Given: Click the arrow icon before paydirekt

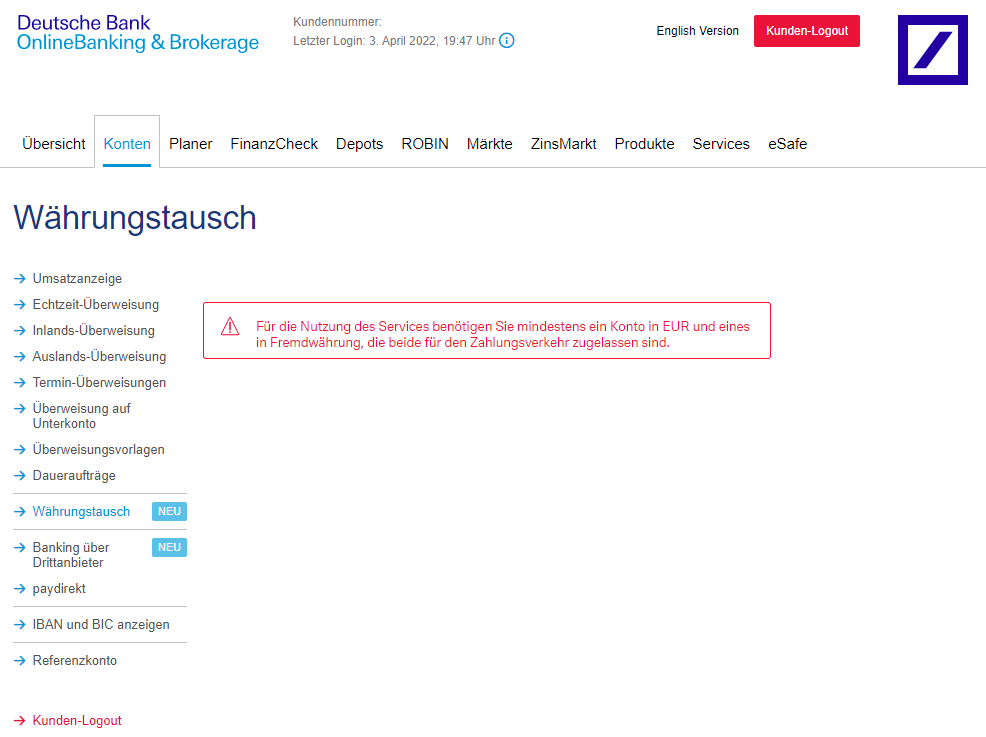Looking at the screenshot, I should (20, 589).
